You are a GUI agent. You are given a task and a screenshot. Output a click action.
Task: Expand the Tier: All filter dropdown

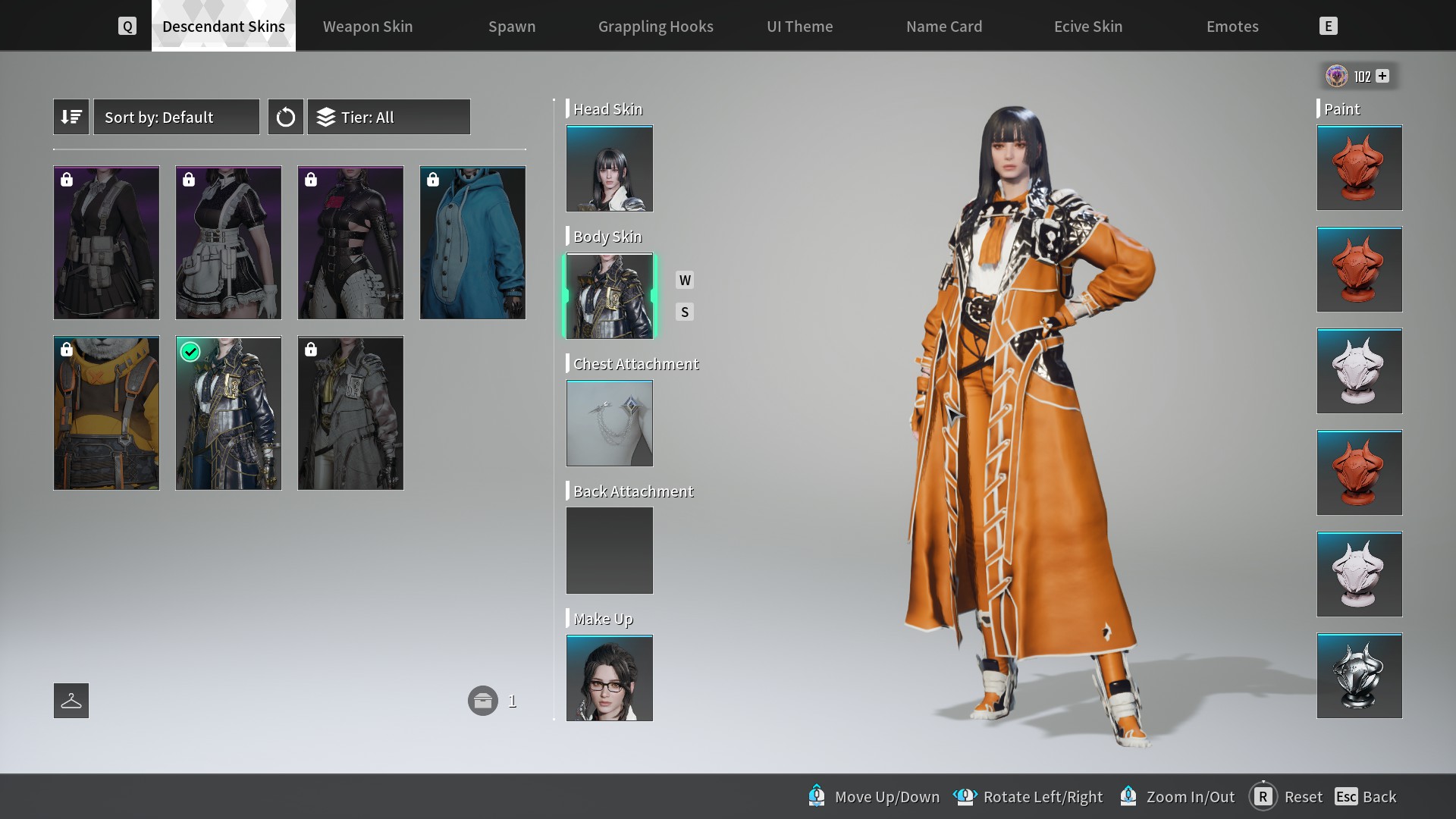tap(388, 117)
